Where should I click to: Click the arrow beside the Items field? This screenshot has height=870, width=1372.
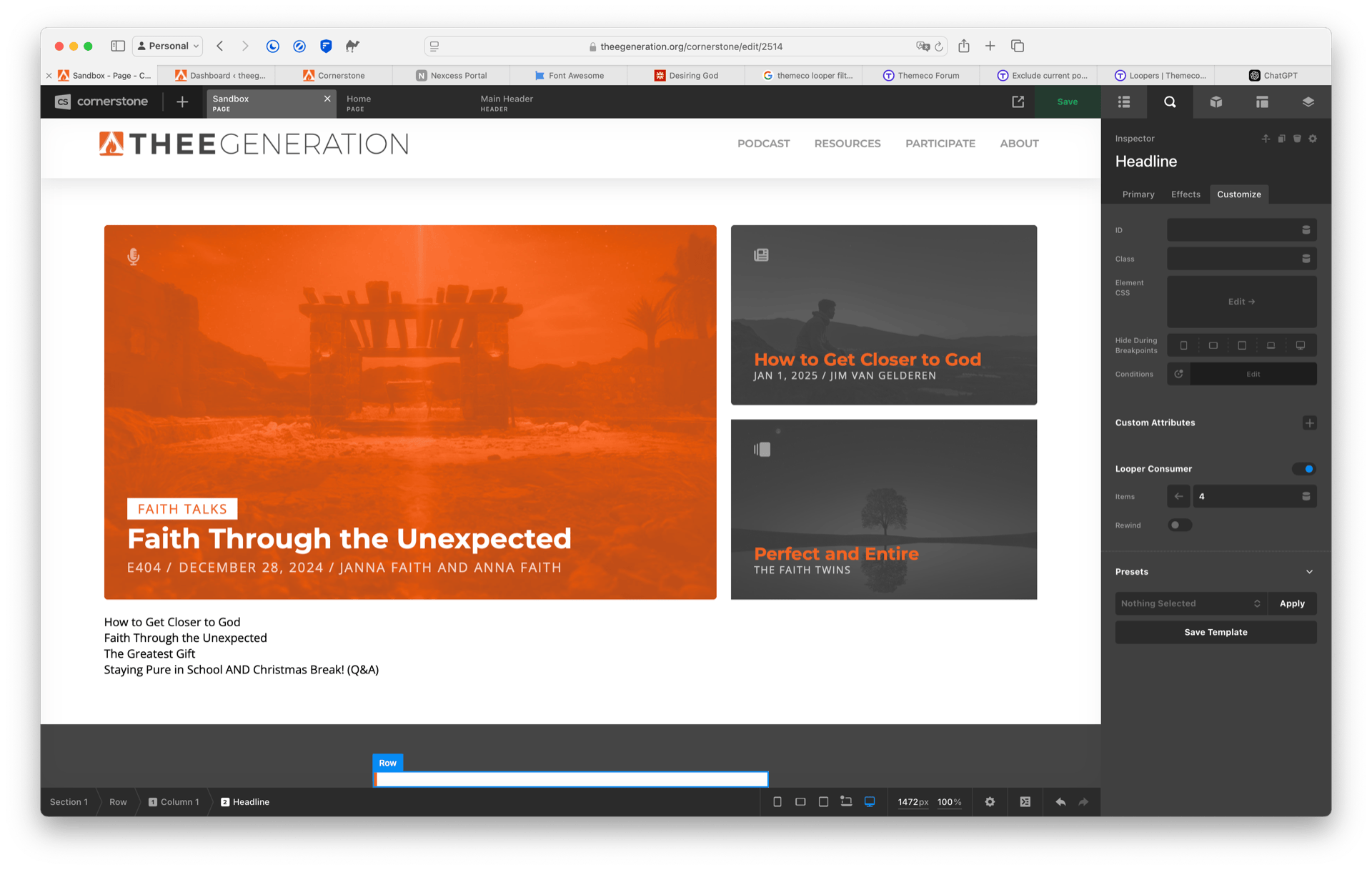(1178, 496)
